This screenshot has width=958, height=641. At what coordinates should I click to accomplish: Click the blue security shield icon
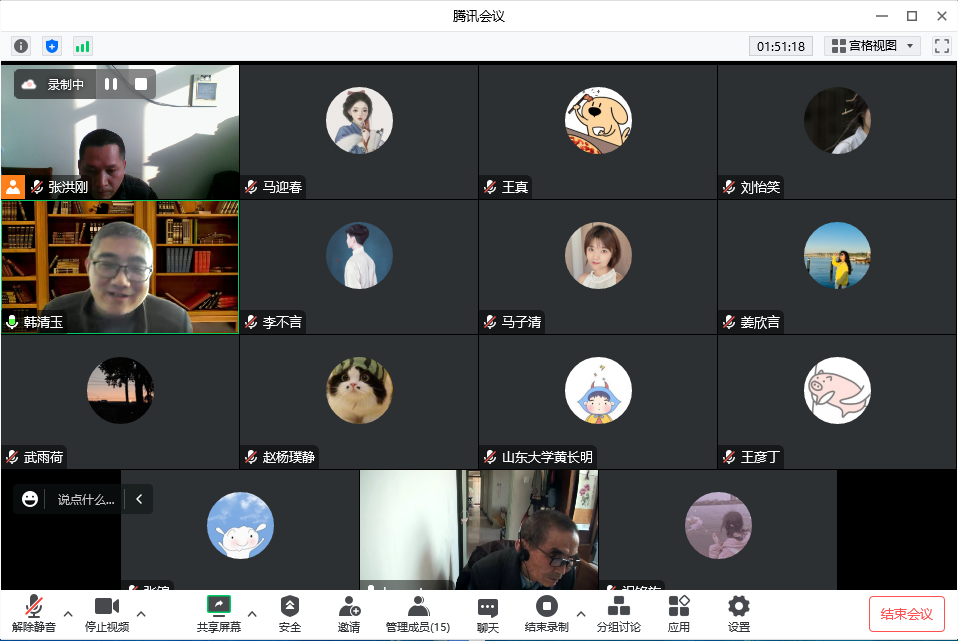tap(52, 46)
